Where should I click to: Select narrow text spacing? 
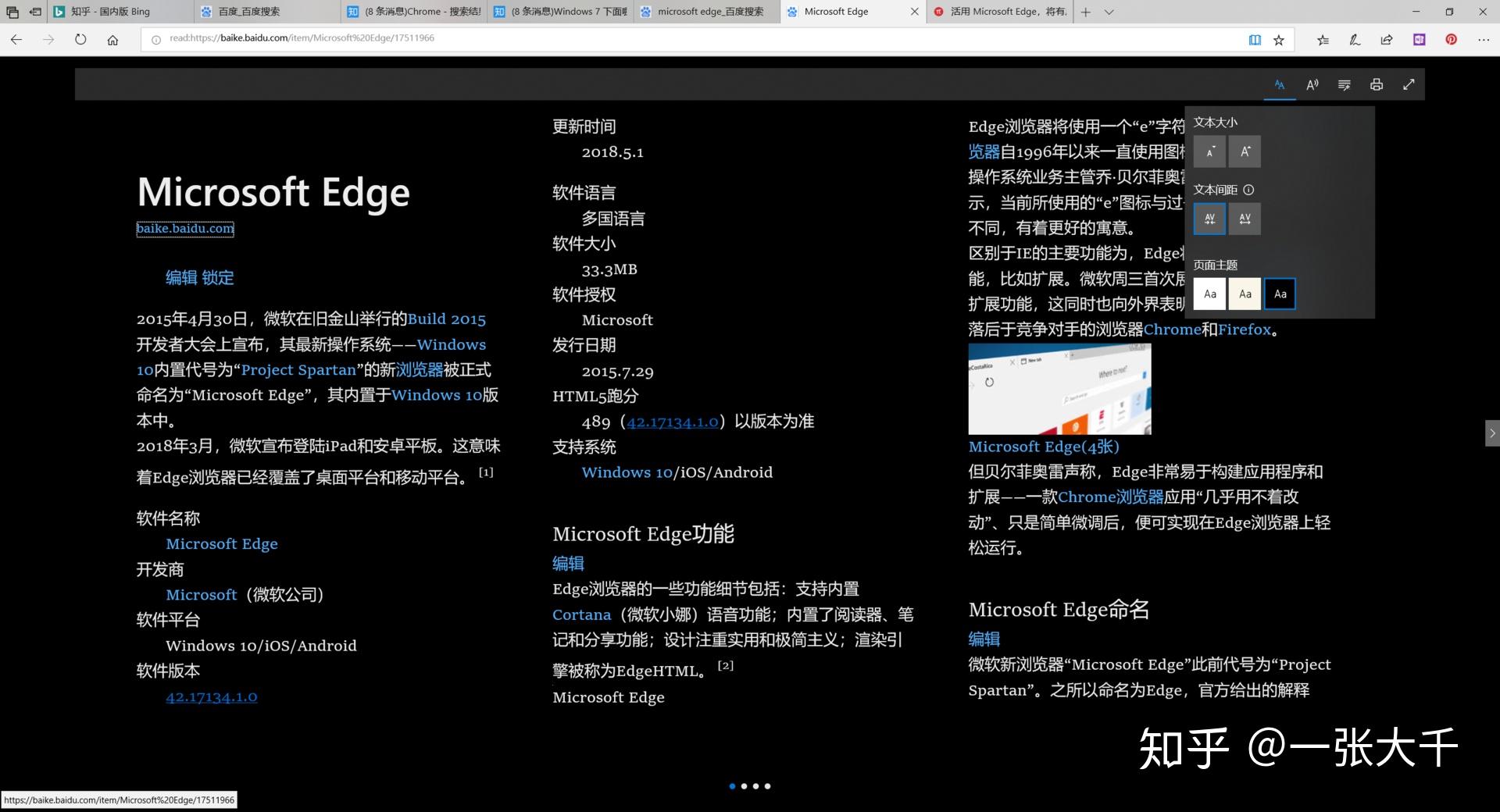click(1209, 219)
